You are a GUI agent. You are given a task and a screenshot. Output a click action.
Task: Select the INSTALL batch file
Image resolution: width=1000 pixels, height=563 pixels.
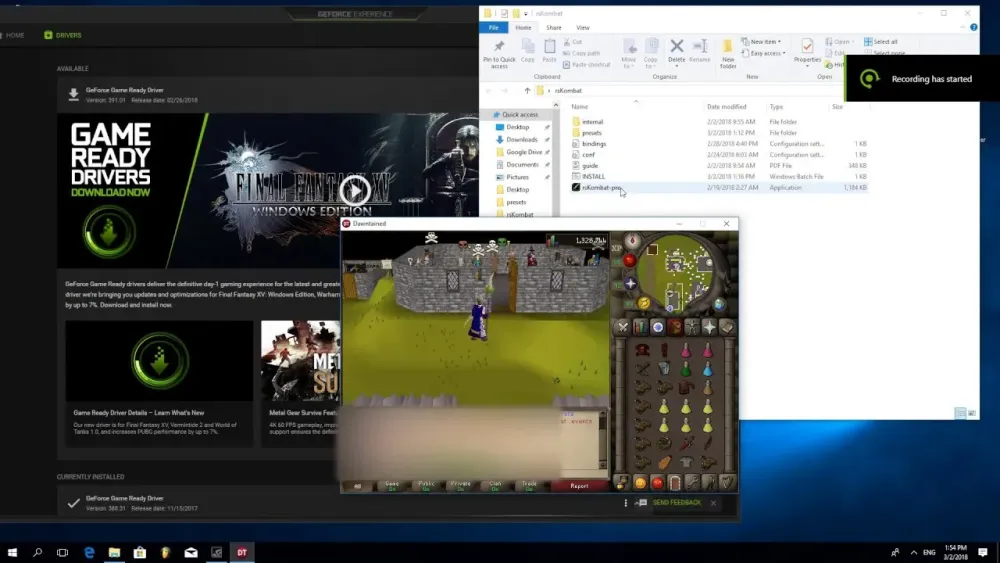tap(719, 176)
